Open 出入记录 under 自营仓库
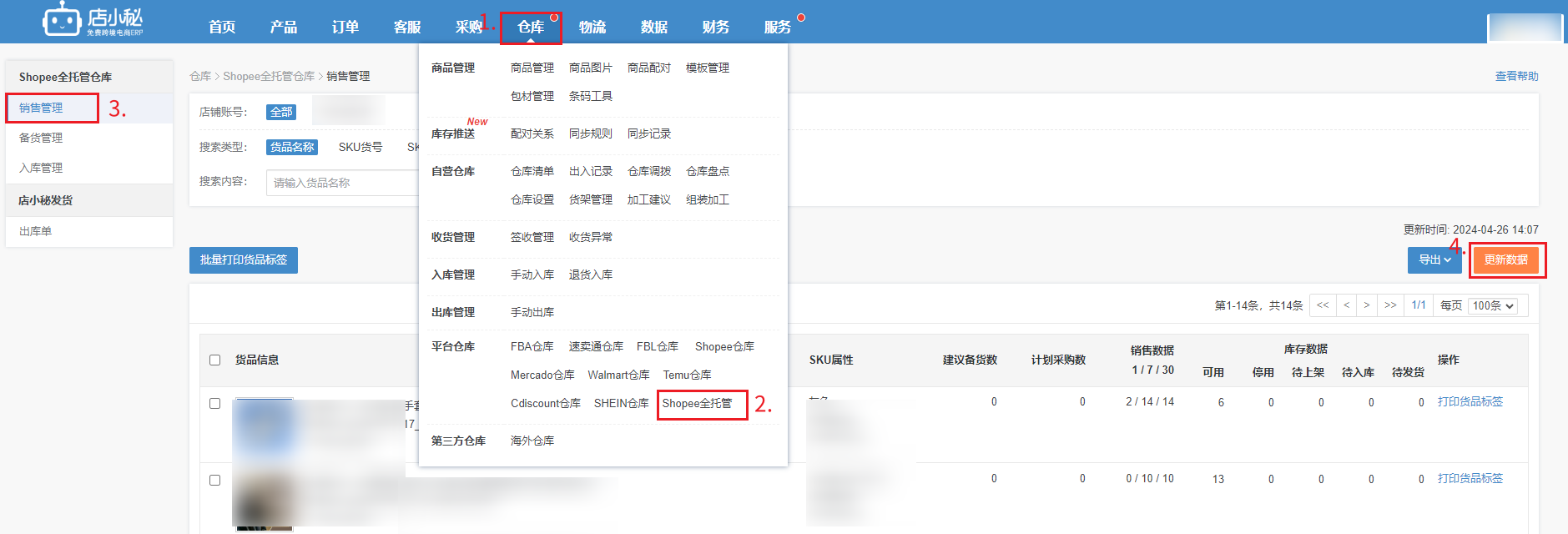Image resolution: width=1568 pixels, height=534 pixels. click(591, 171)
